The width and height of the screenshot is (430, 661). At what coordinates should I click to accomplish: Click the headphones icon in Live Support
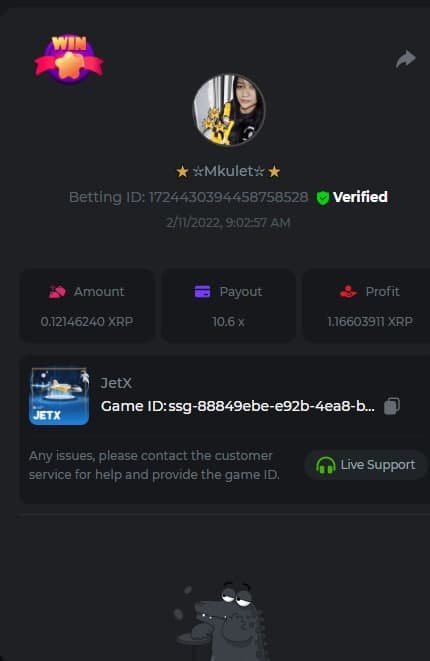pos(325,465)
